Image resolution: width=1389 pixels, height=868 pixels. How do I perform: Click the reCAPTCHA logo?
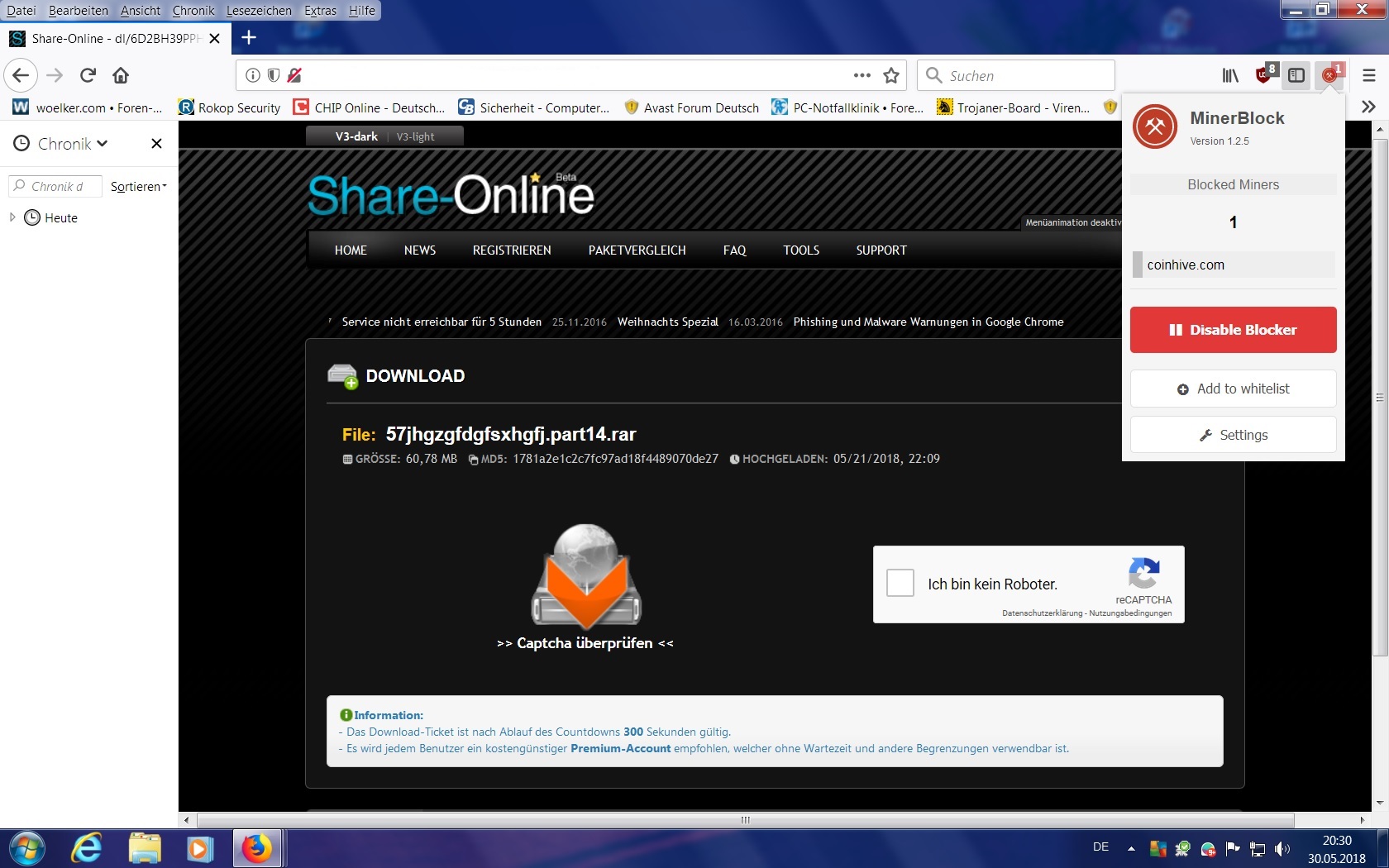(1143, 572)
